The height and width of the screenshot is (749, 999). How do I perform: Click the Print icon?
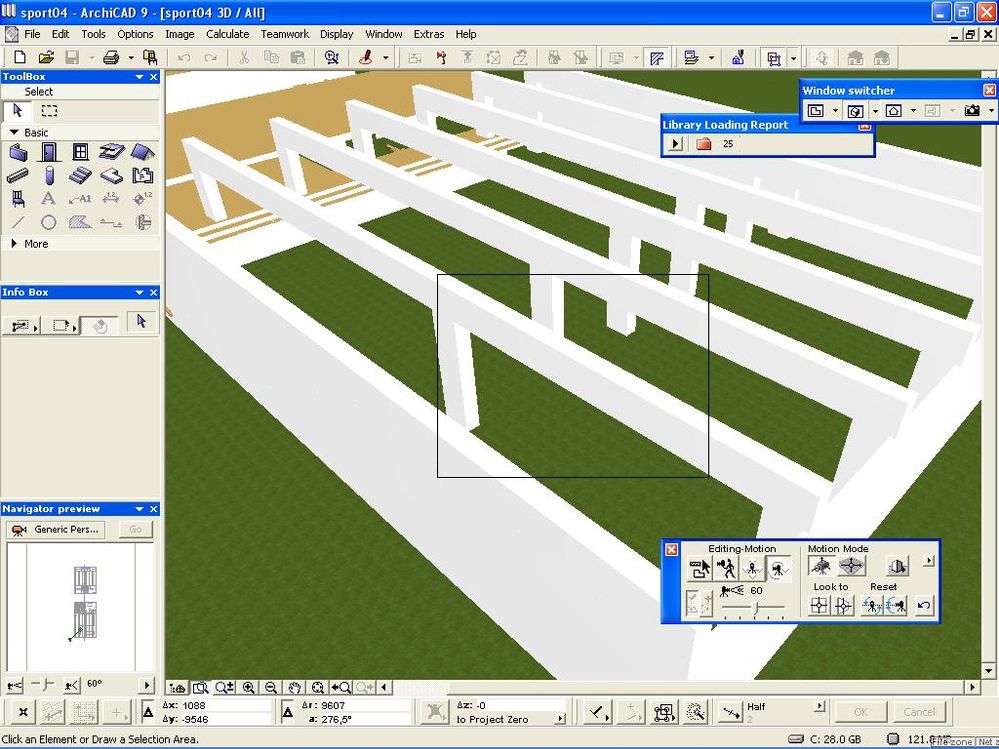111,58
